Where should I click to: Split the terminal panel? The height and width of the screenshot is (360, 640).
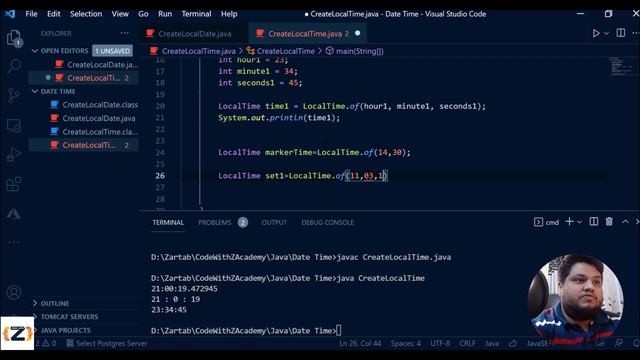coord(593,222)
